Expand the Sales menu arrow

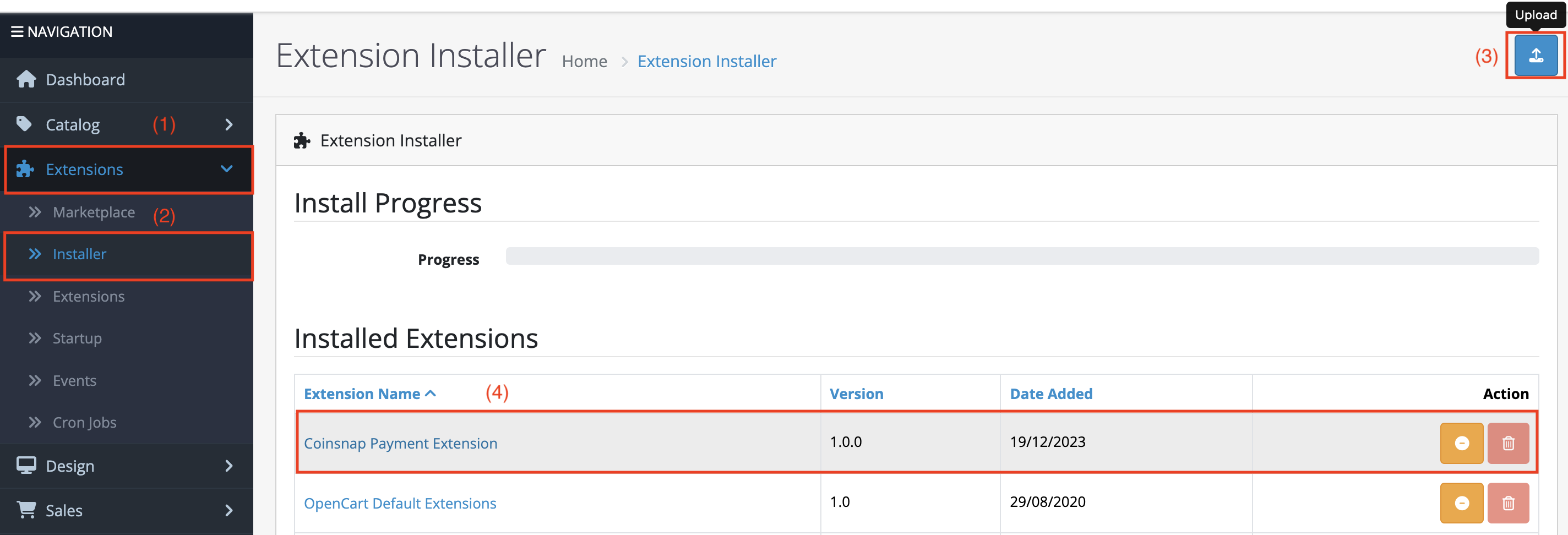229,510
